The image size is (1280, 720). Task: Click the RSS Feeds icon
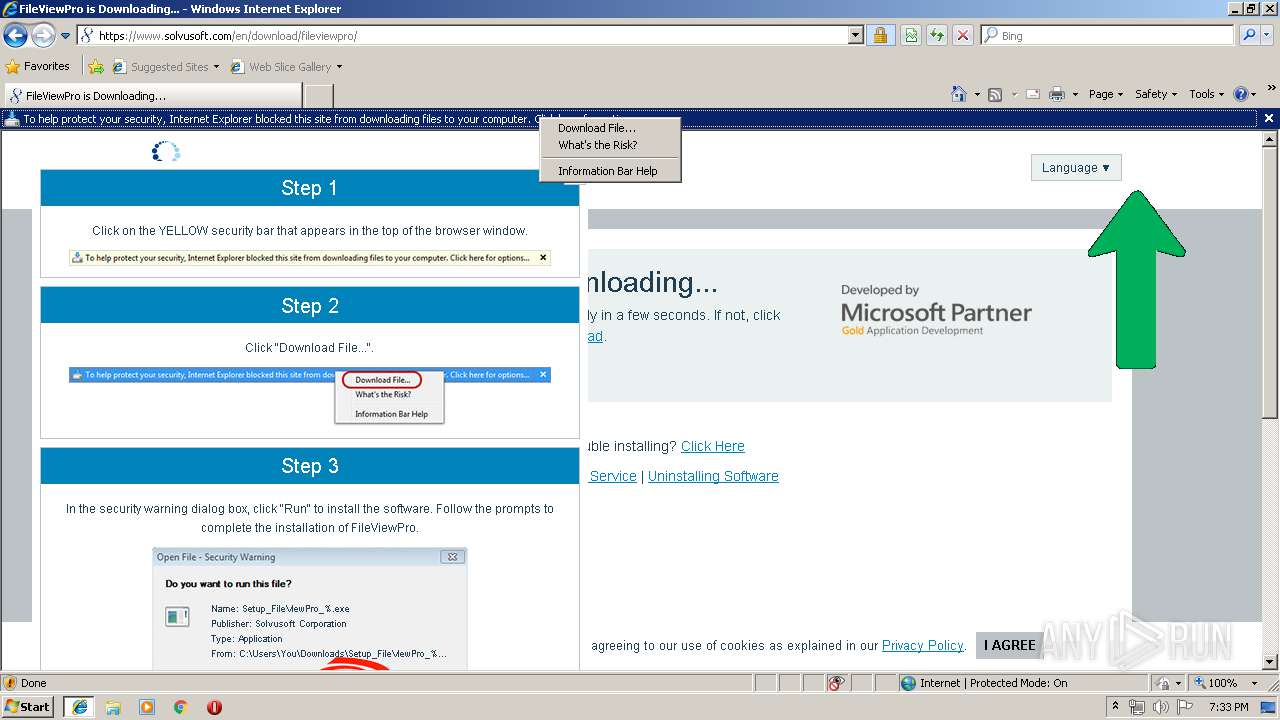tap(995, 94)
